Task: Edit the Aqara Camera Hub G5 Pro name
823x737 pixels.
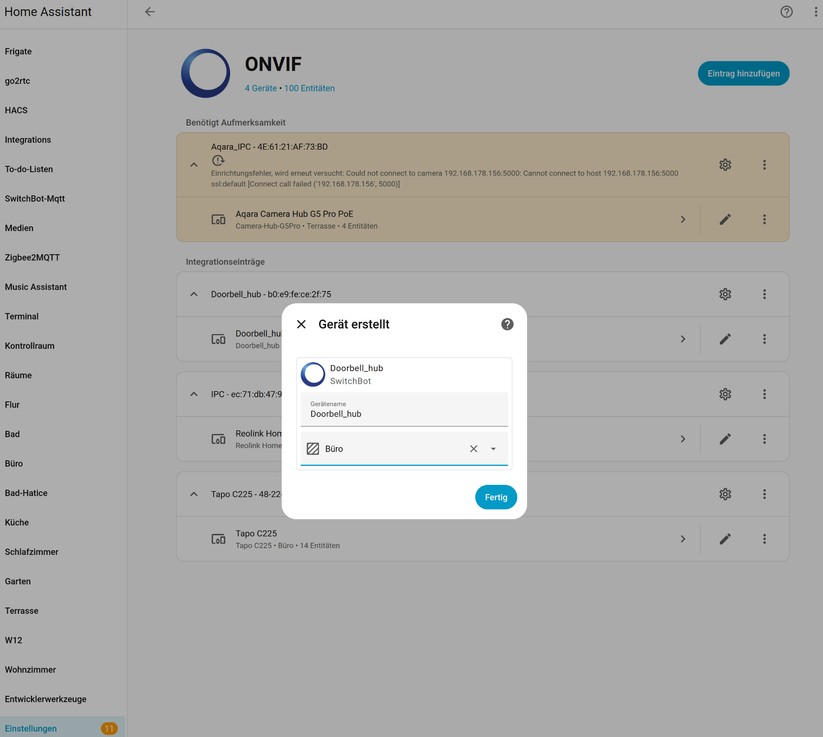Action: click(x=725, y=218)
